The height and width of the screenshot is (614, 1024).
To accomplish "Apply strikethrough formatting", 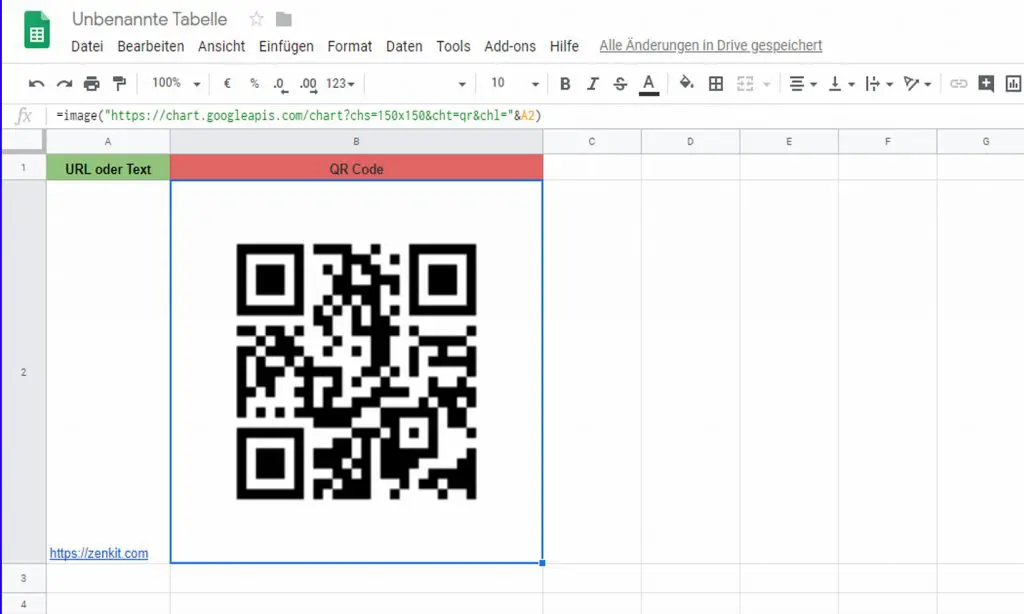I will click(619, 83).
